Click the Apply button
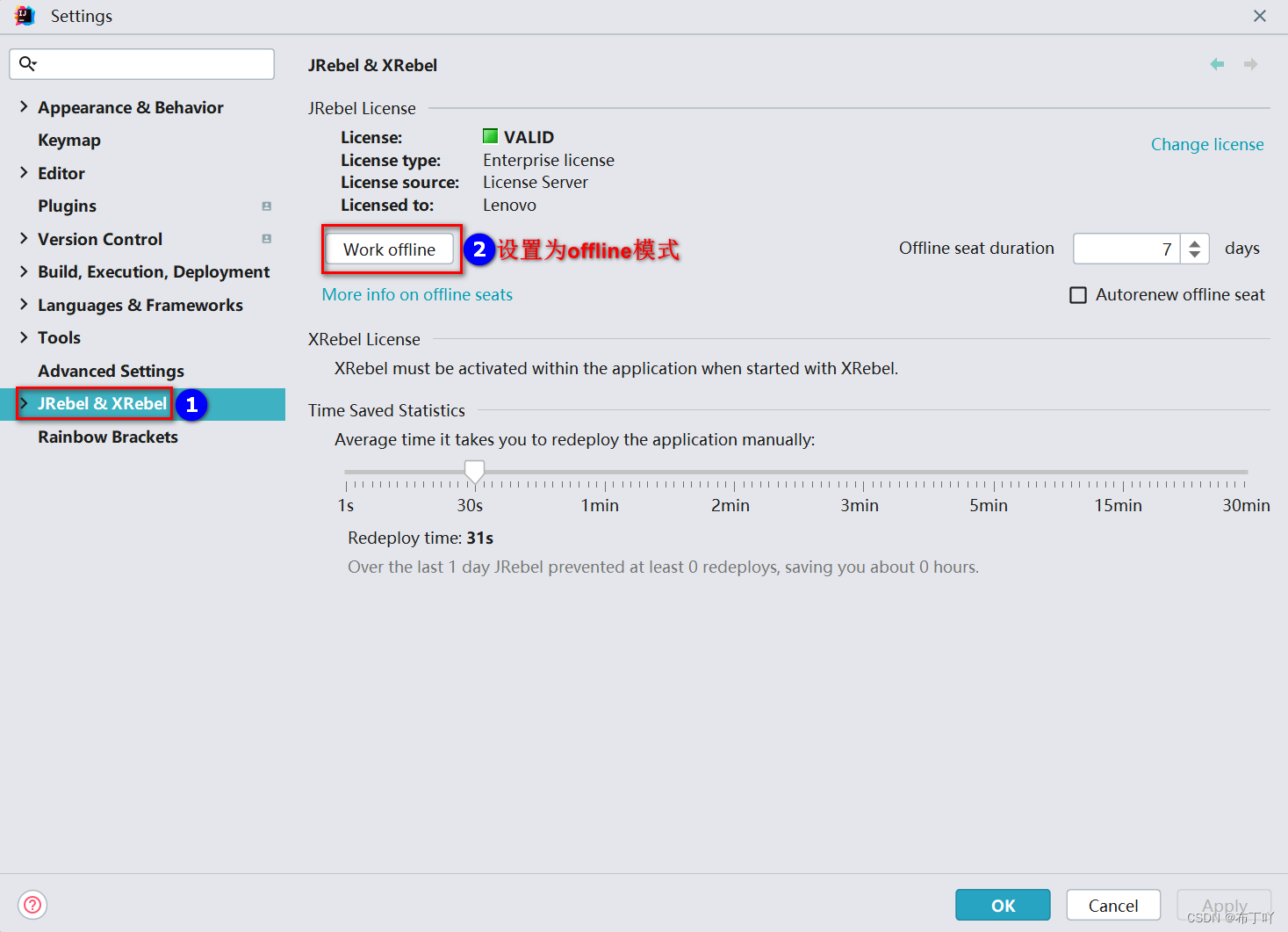 (1224, 906)
